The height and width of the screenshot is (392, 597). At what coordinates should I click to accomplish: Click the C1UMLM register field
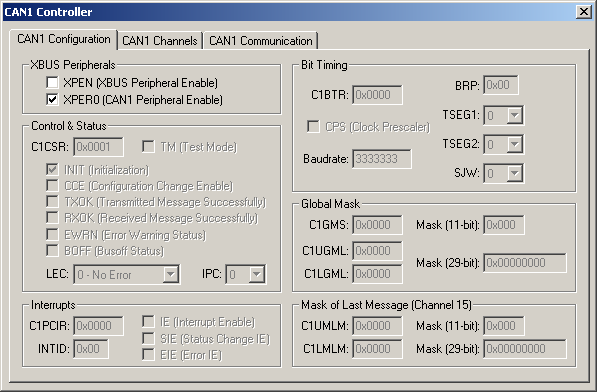click(377, 326)
